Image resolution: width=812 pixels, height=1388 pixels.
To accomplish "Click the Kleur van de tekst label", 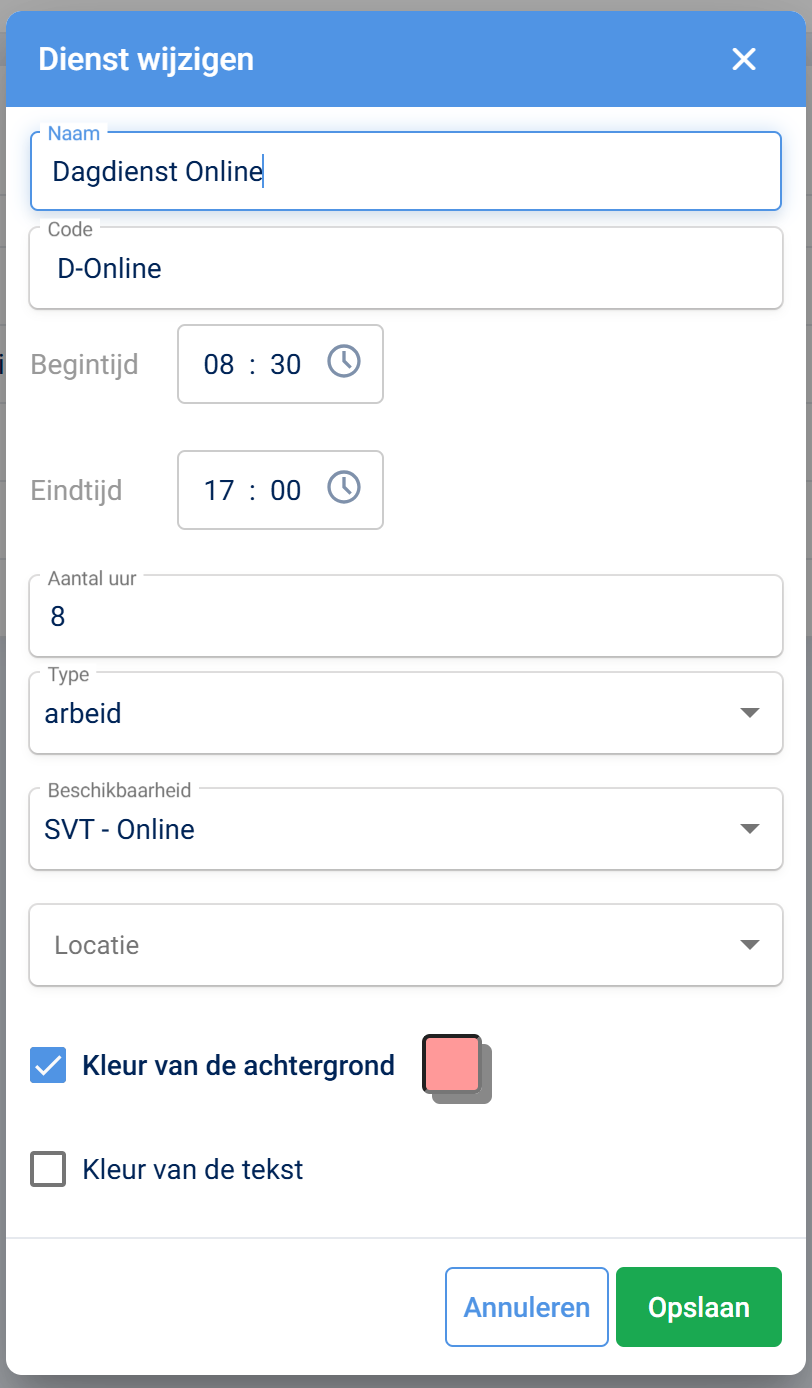I will click(193, 1169).
